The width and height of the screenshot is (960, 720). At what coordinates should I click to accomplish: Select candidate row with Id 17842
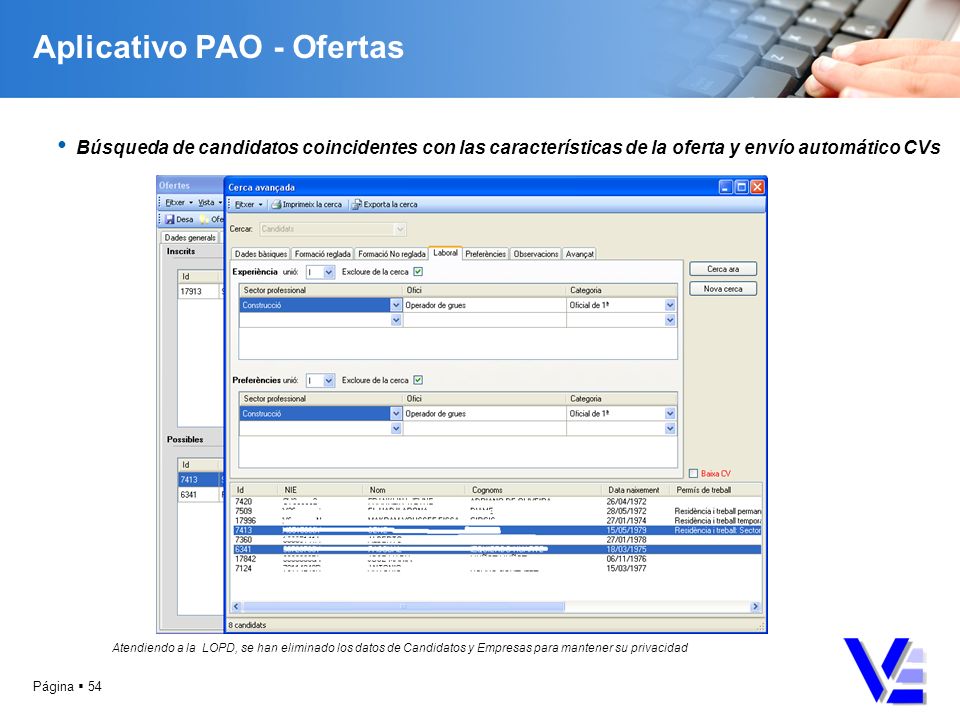[496, 559]
